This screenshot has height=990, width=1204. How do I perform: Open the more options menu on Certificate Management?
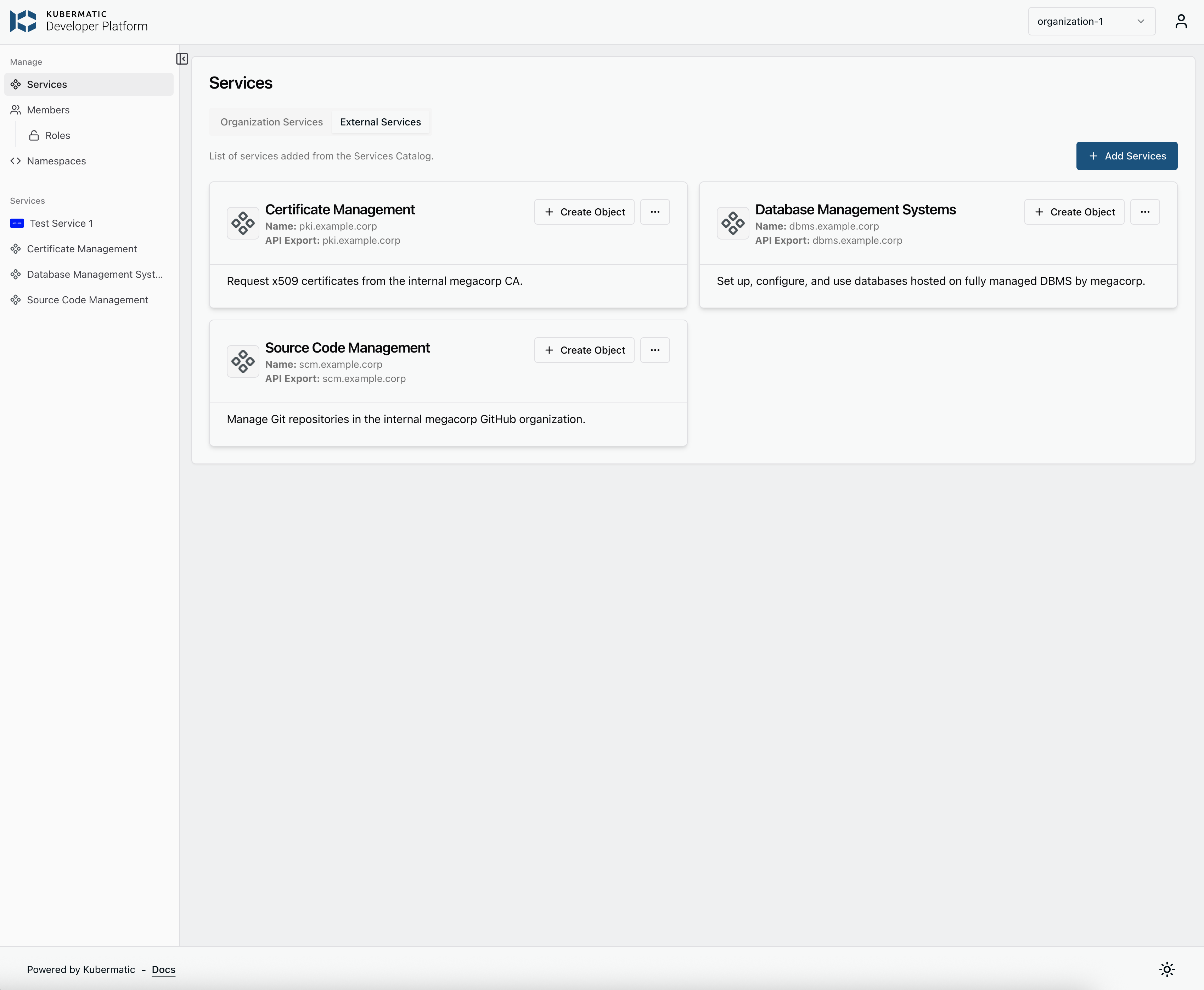point(655,212)
